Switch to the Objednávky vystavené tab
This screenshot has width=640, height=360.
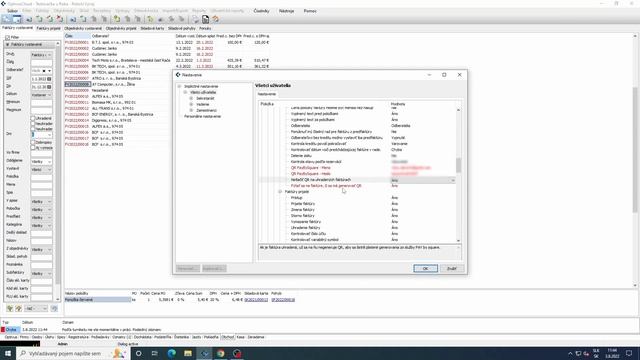coord(83,29)
